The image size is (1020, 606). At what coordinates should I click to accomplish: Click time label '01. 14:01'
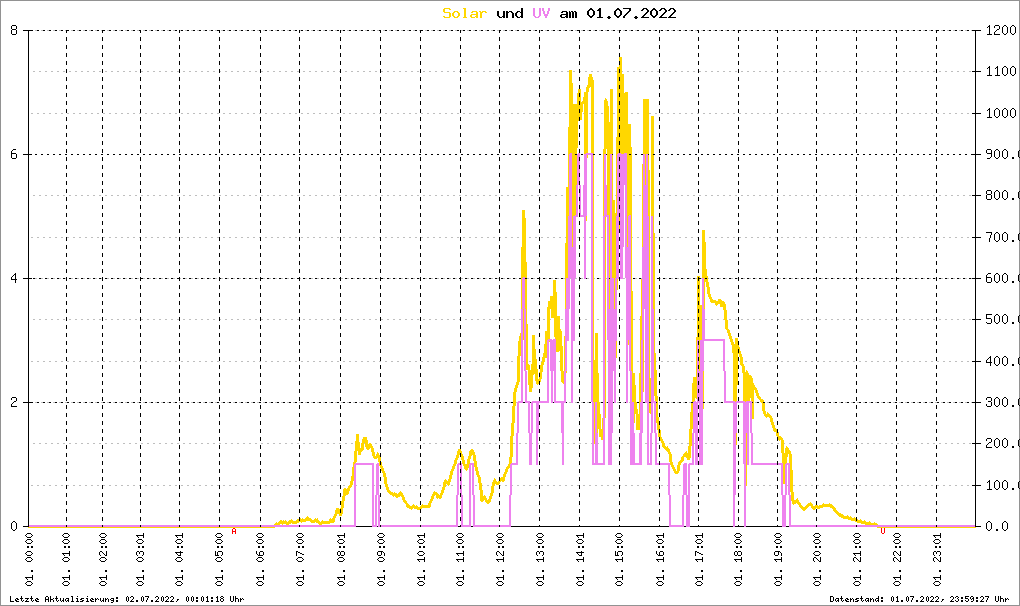coord(580,559)
